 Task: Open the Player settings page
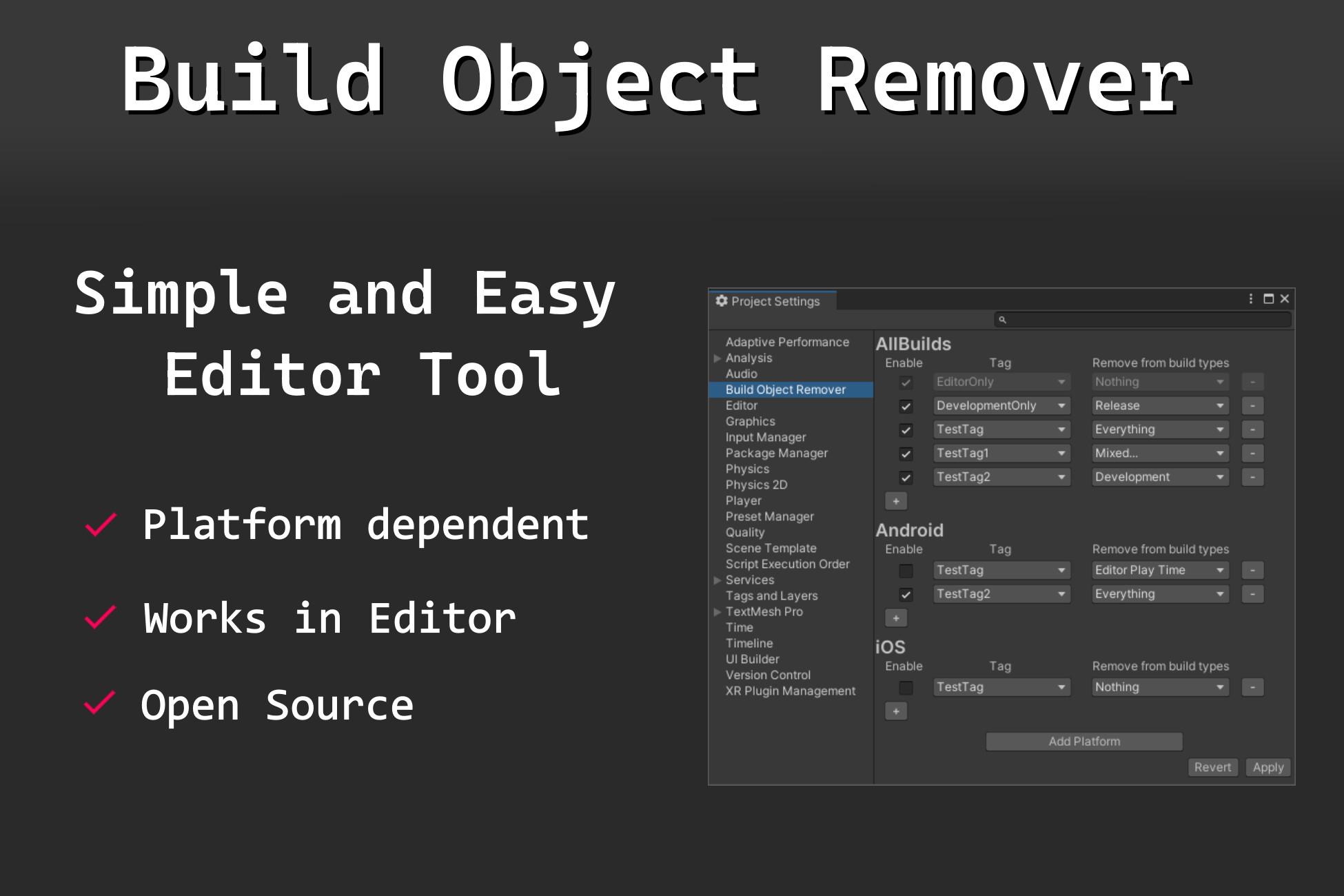(x=743, y=501)
